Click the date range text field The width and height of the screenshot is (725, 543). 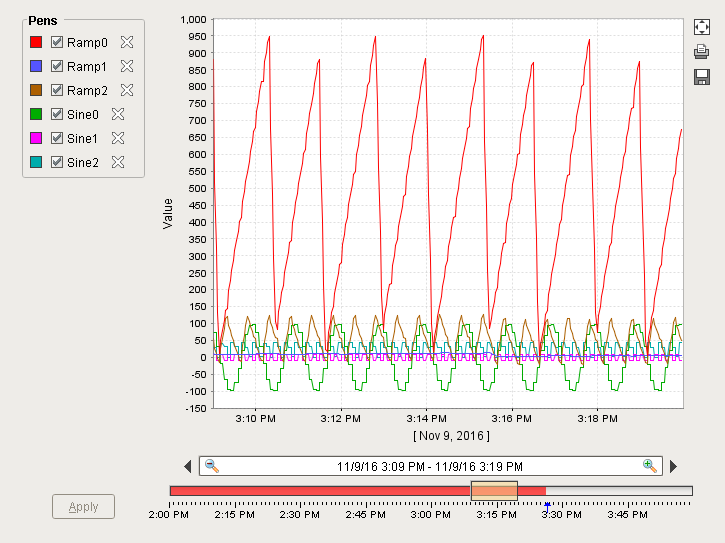pos(430,466)
